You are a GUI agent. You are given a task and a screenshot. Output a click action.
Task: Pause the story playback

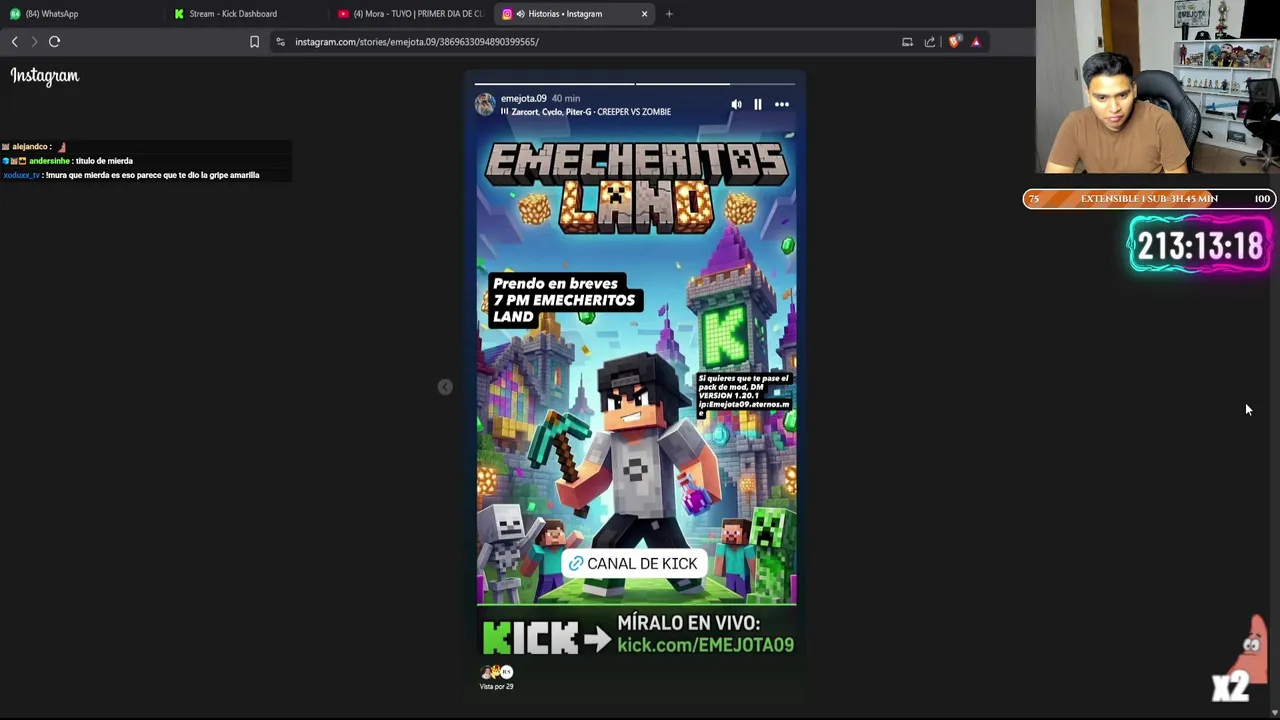(758, 104)
